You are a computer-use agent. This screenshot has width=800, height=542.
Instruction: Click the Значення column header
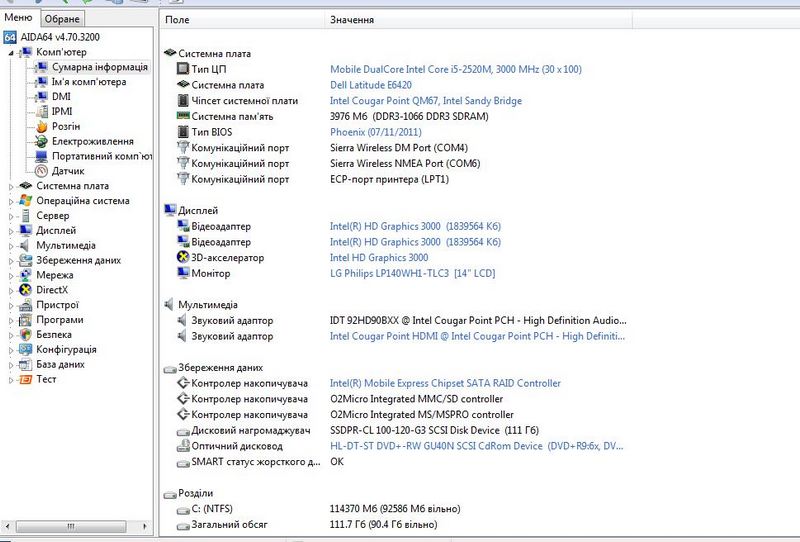click(351, 20)
